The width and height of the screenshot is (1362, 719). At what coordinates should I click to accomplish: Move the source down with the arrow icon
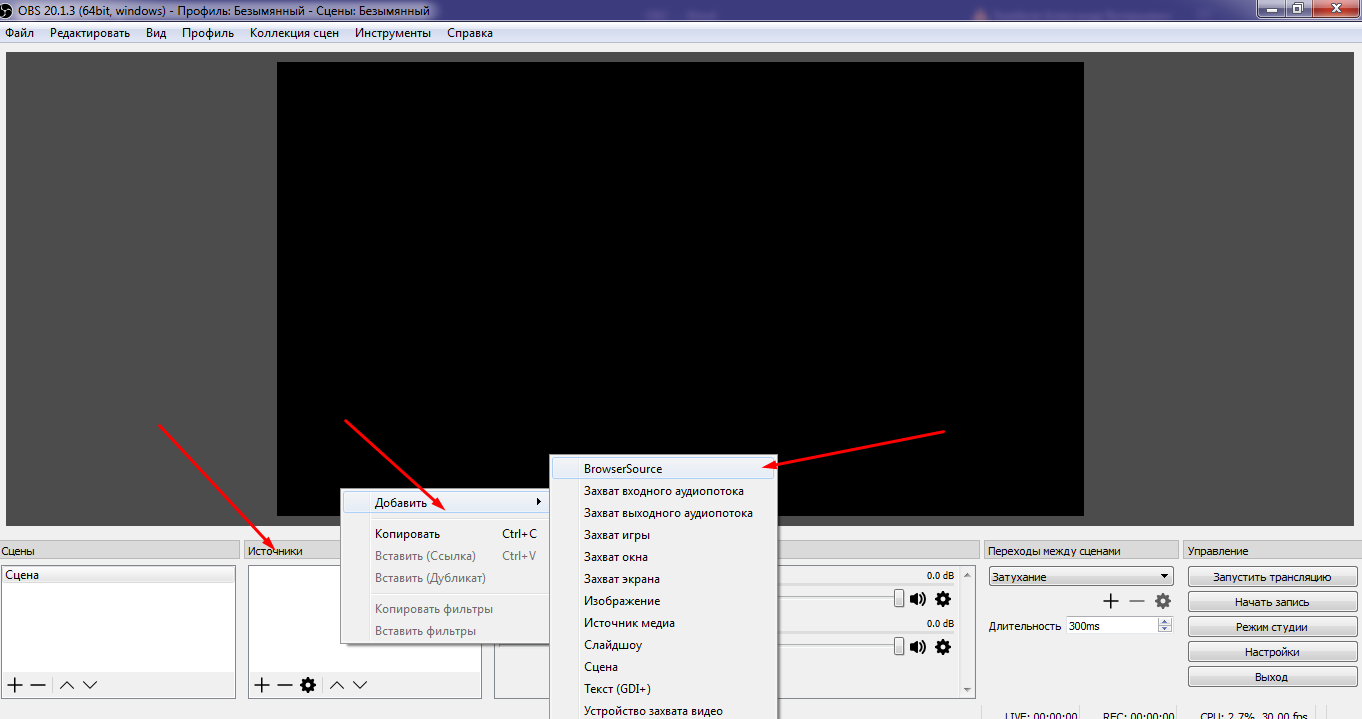coord(360,685)
